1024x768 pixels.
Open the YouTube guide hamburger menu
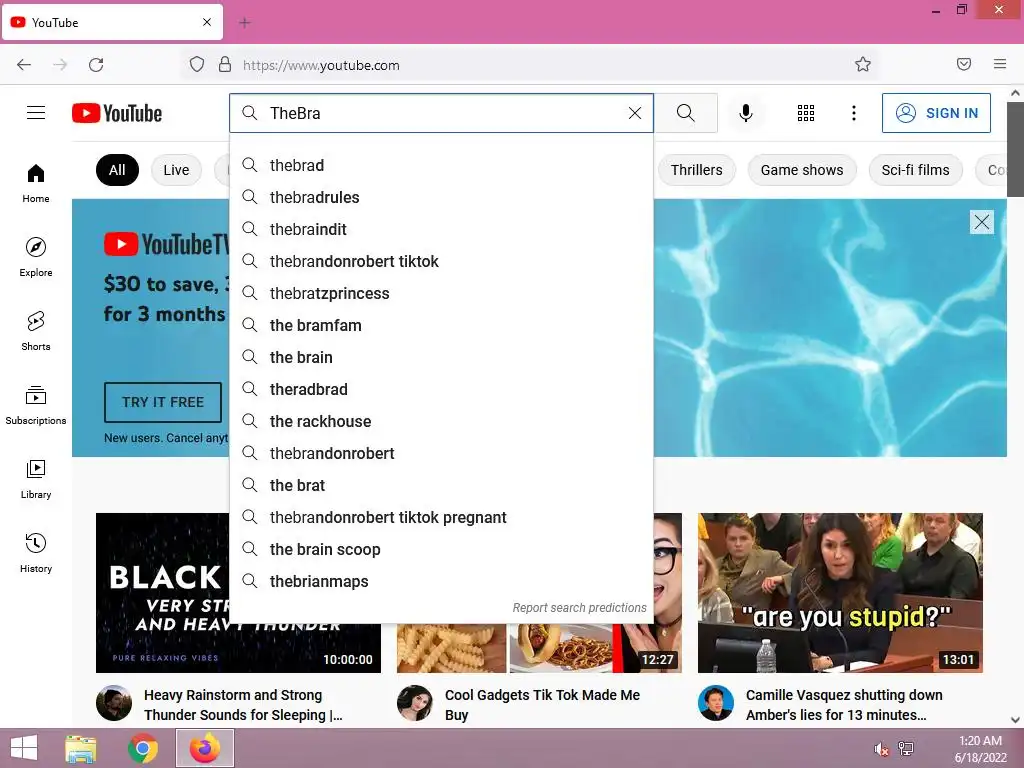pyautogui.click(x=36, y=113)
